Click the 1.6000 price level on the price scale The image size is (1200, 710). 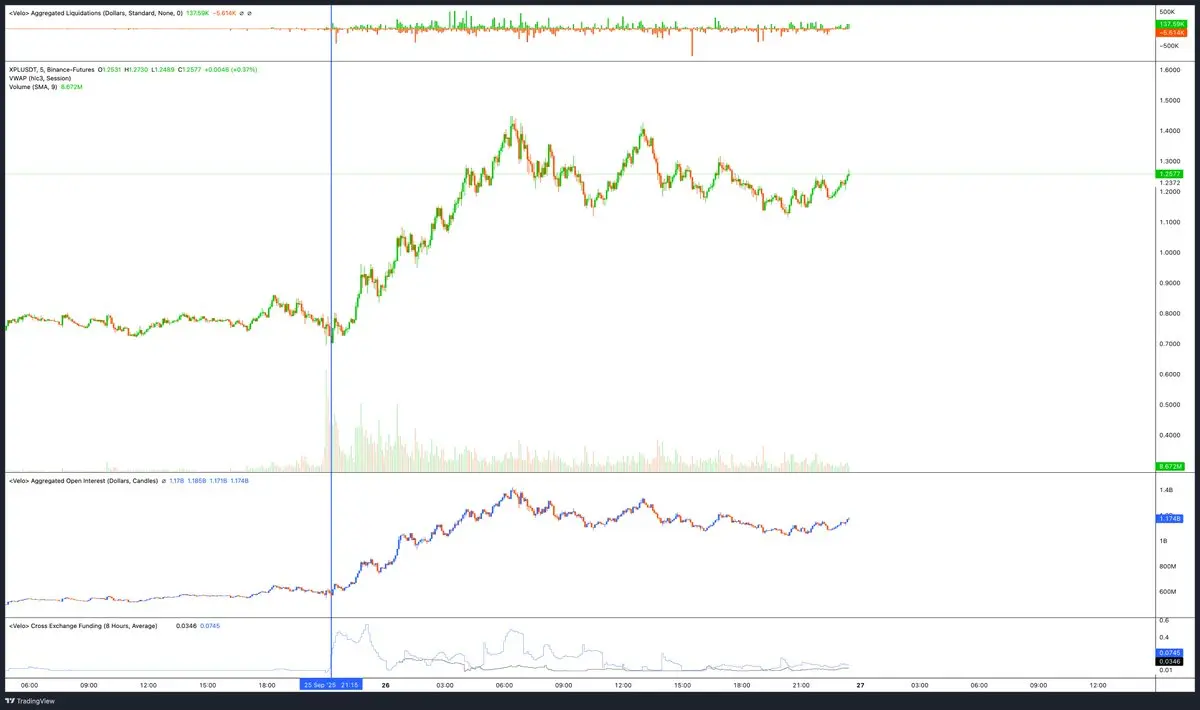click(x=1170, y=70)
